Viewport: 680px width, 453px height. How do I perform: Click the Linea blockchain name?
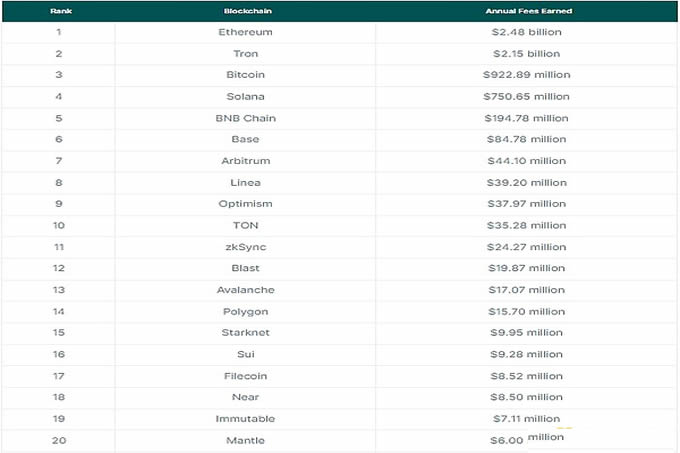click(x=245, y=182)
